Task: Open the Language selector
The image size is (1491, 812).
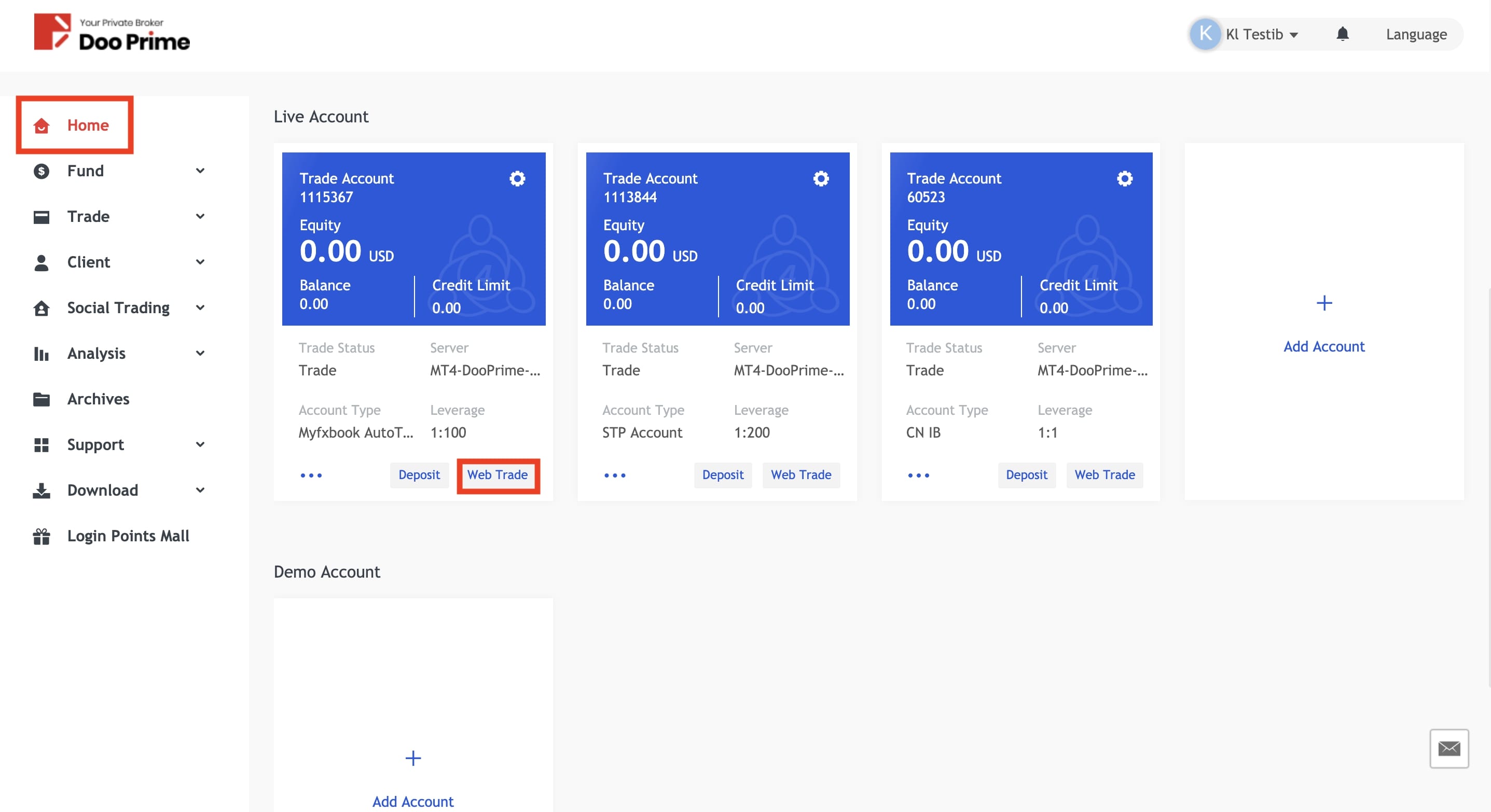Action: 1416,35
